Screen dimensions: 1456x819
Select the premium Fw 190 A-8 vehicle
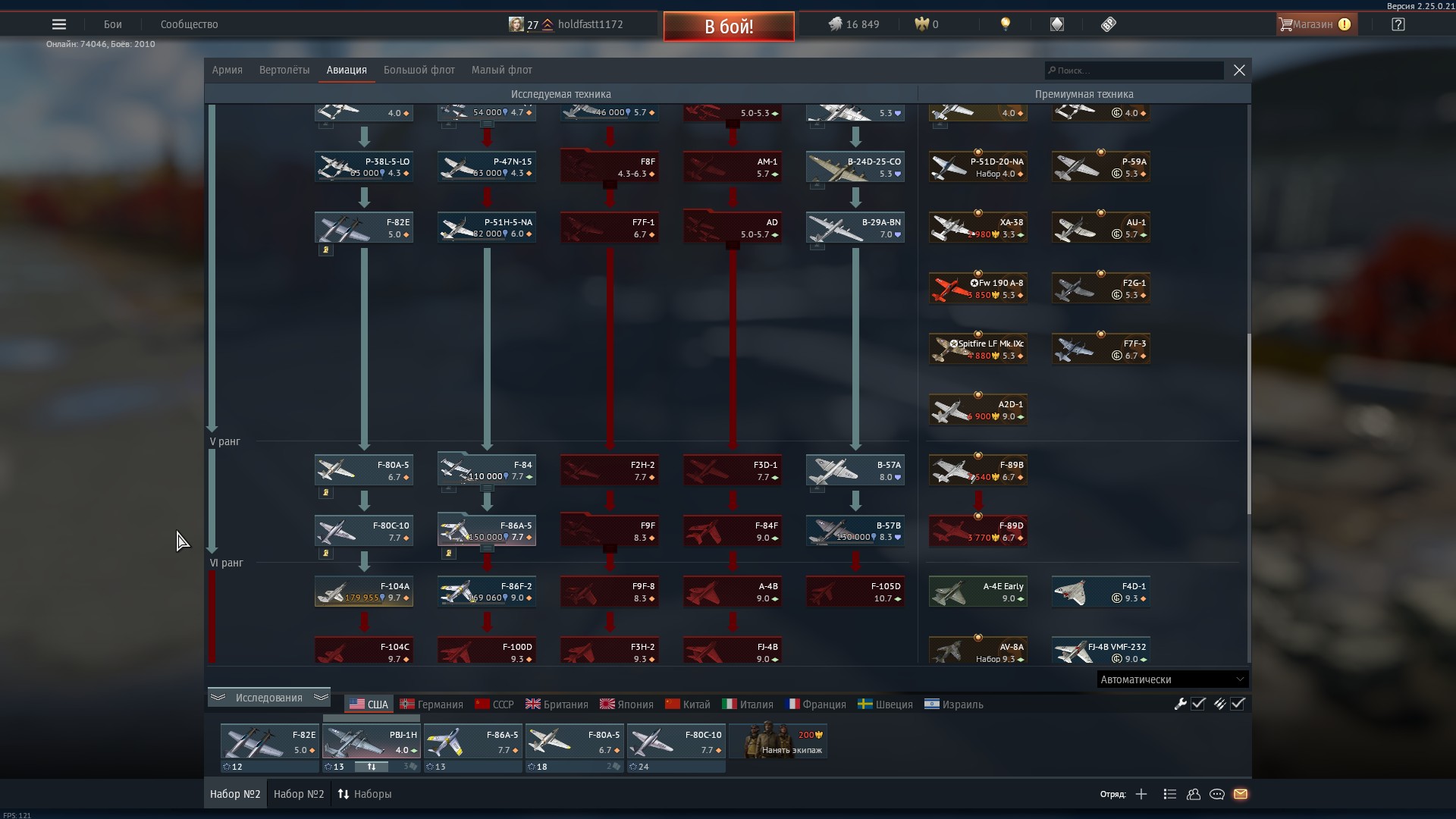(x=978, y=288)
